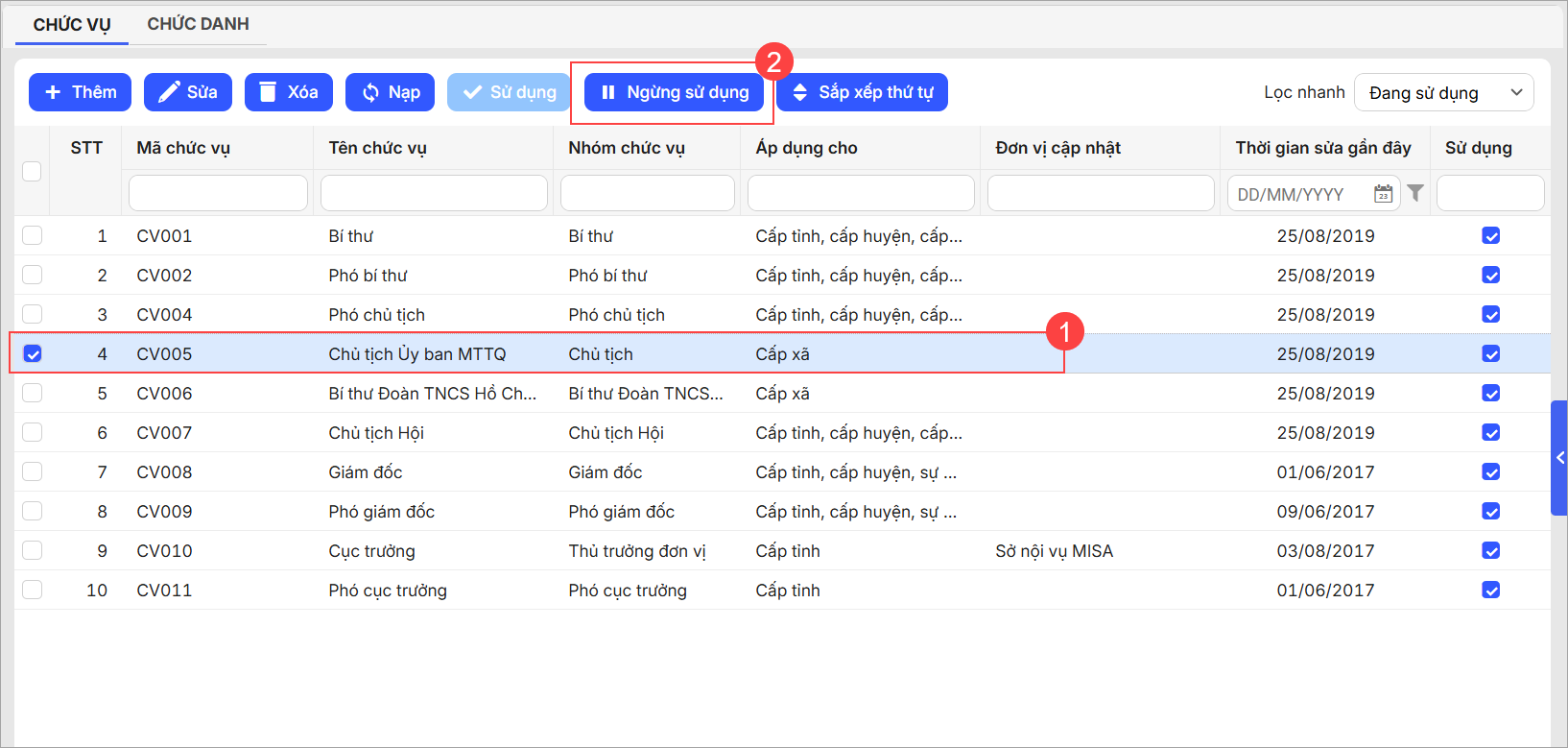
Task: Focus the Tên chức vụ filter box
Action: tap(434, 193)
